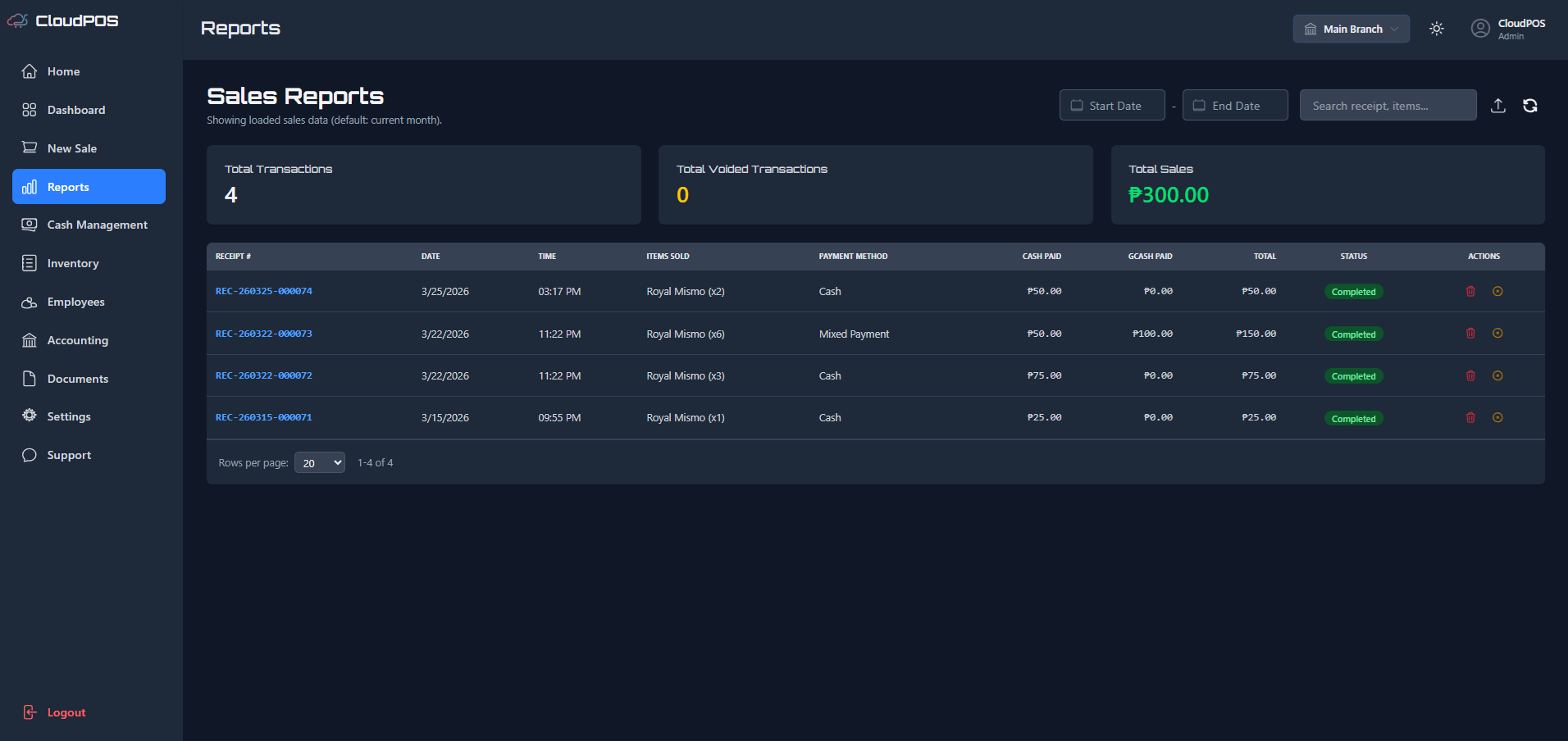
Task: Click the Cash Paid column header
Action: click(1042, 257)
